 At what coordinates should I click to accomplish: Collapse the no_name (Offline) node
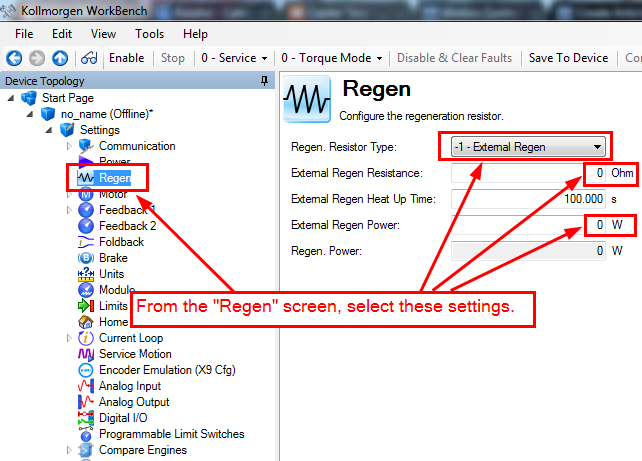[30, 114]
